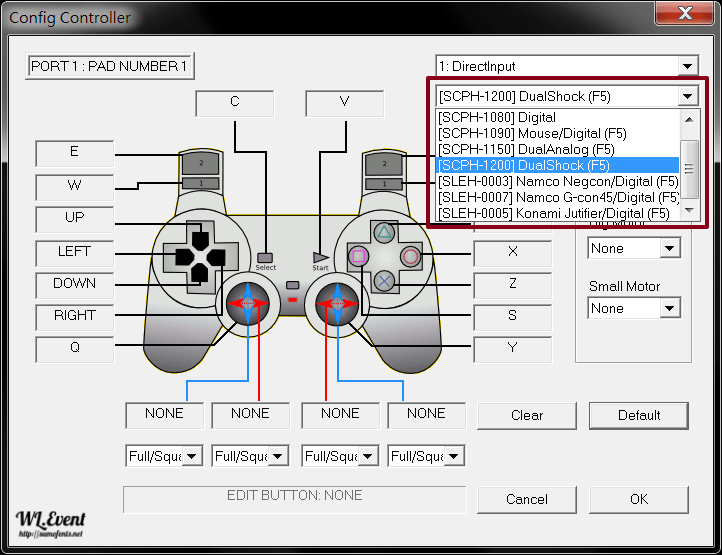The image size is (722, 555).
Task: Click the Cancel button
Action: pyautogui.click(x=527, y=499)
